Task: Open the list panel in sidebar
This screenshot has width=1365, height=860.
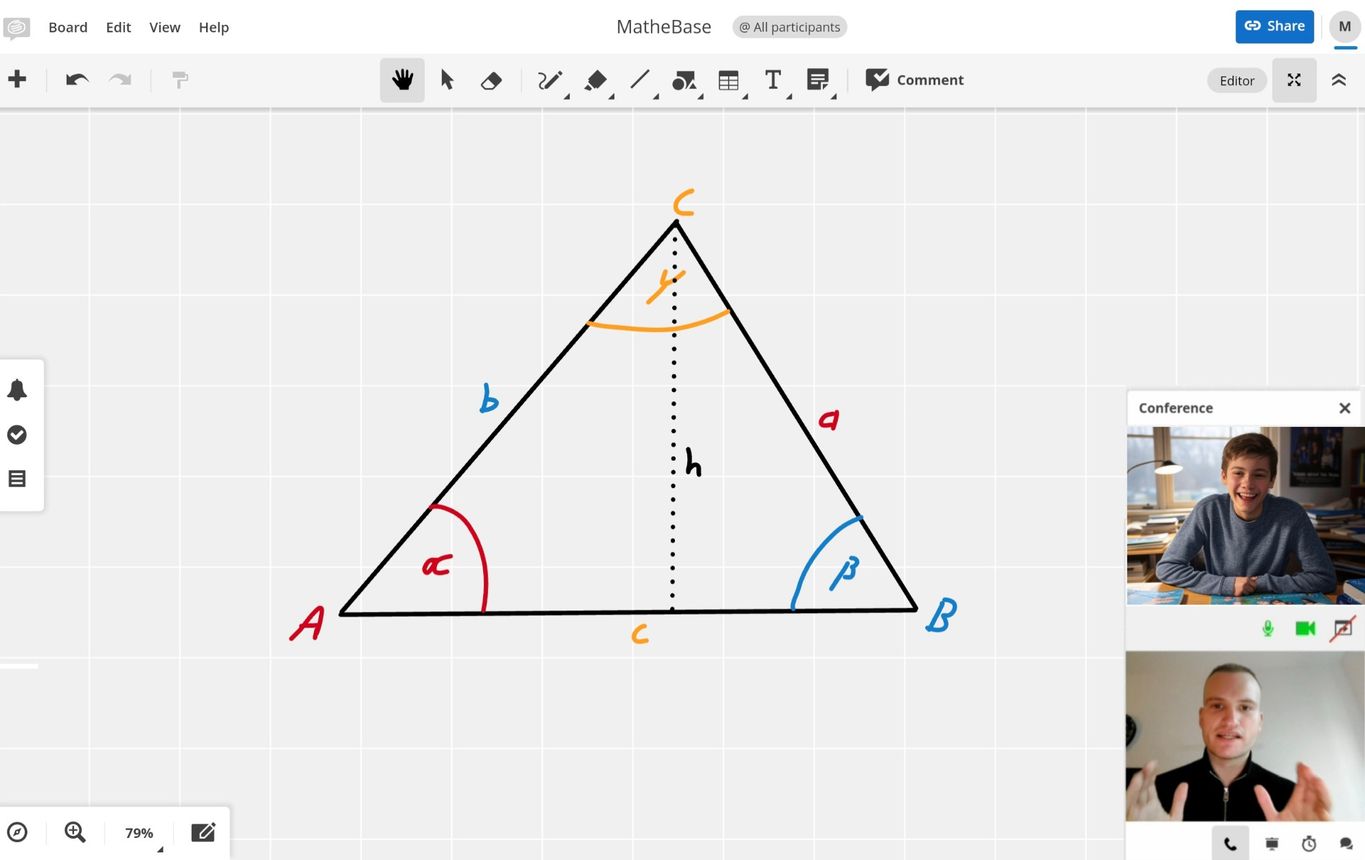Action: 17,479
